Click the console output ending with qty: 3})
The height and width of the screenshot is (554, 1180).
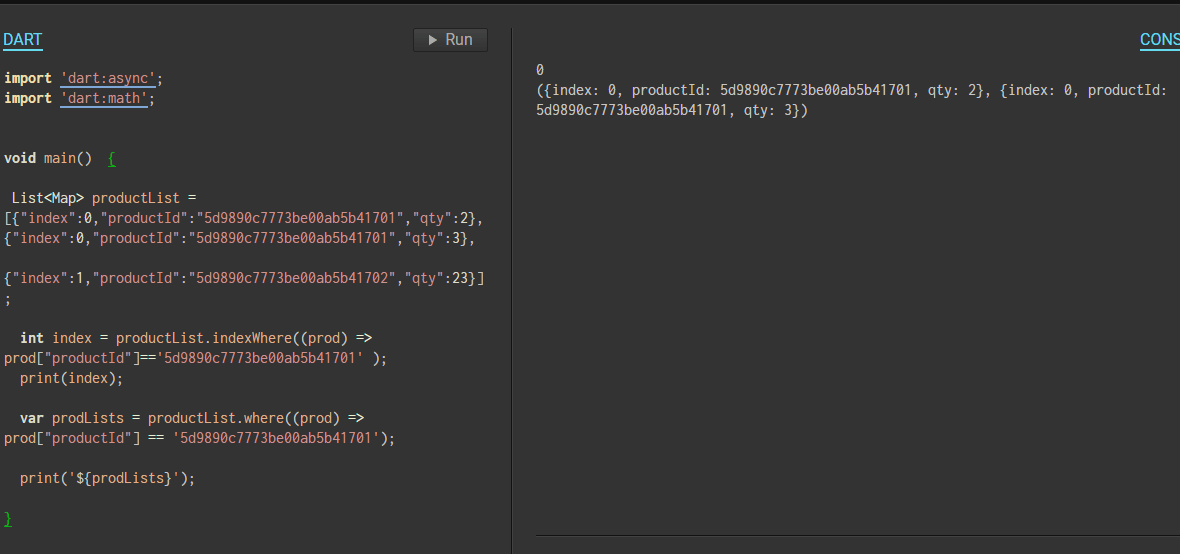[x=671, y=111]
